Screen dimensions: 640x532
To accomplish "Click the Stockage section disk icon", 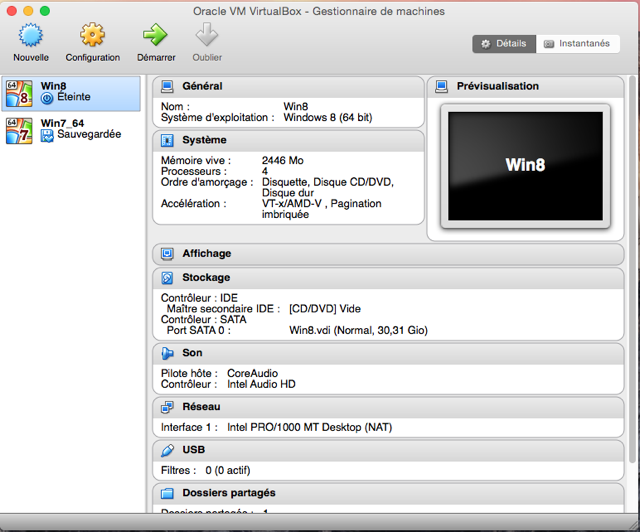I will coord(167,278).
